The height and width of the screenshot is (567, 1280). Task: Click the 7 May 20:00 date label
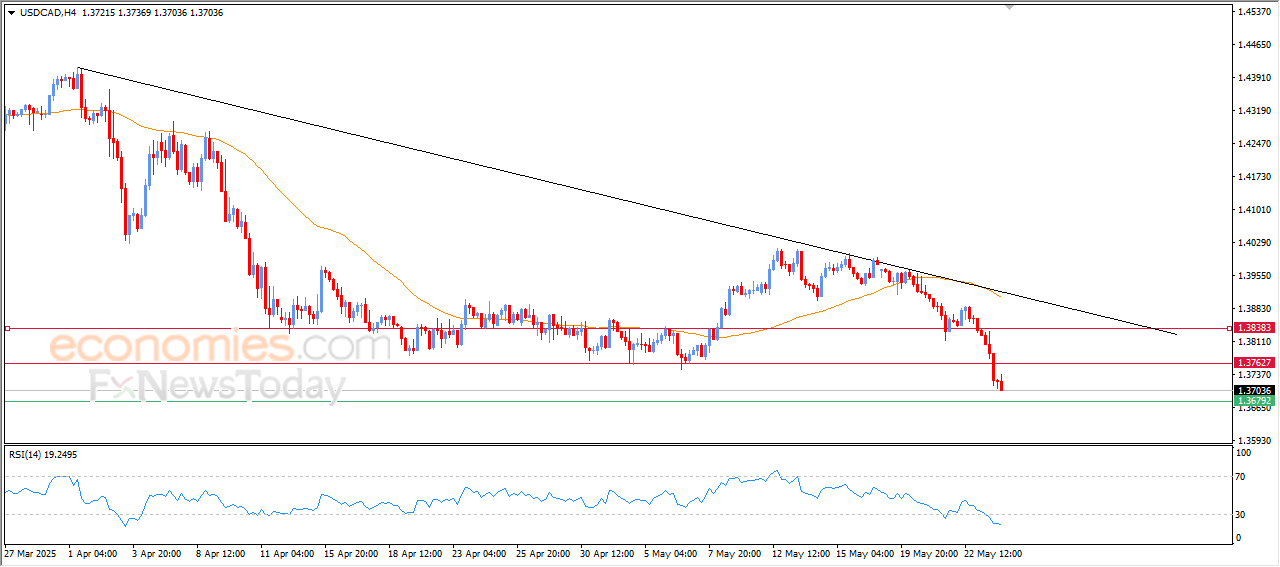tap(735, 552)
